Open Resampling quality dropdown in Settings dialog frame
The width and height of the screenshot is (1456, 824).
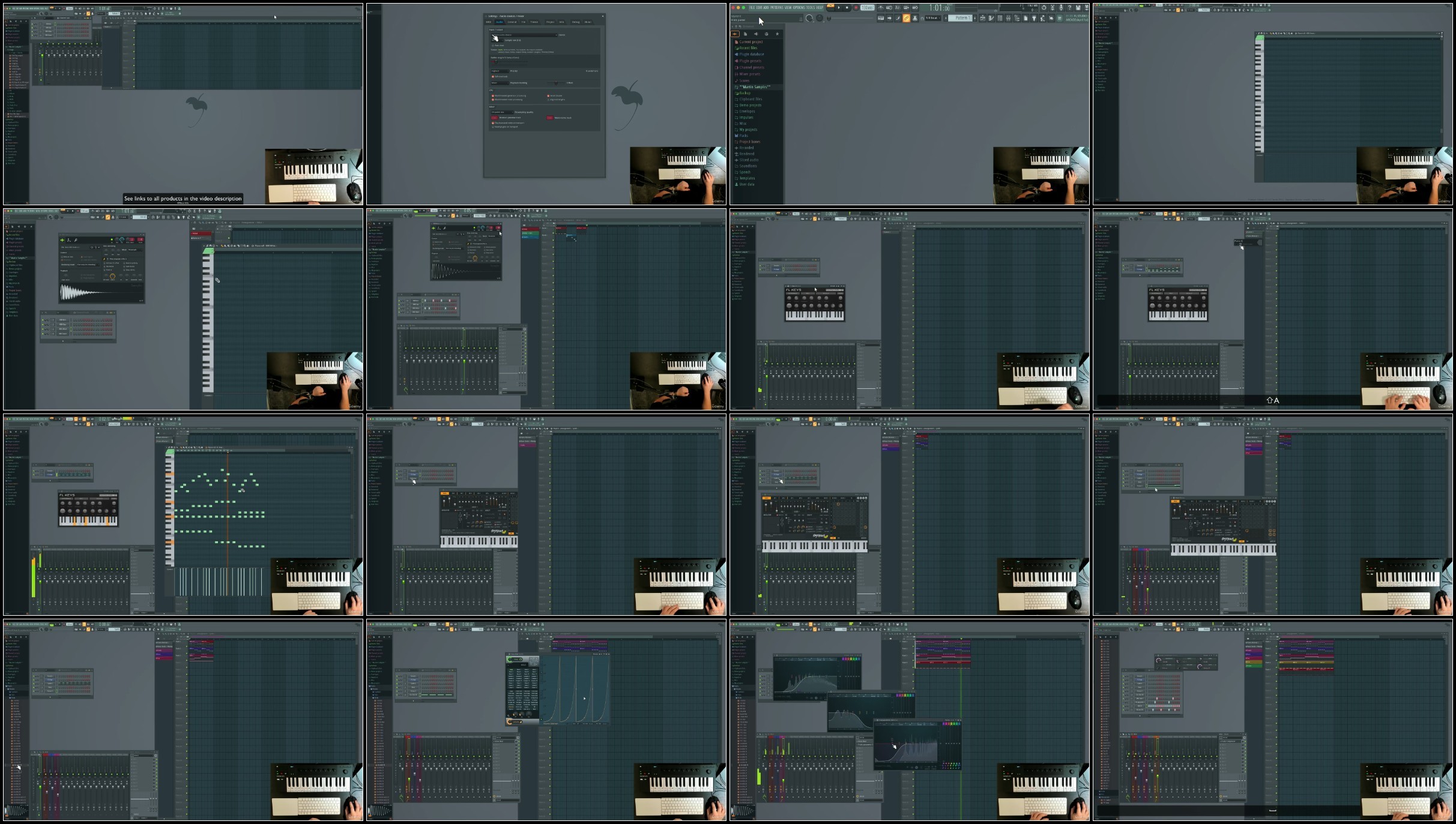502,112
